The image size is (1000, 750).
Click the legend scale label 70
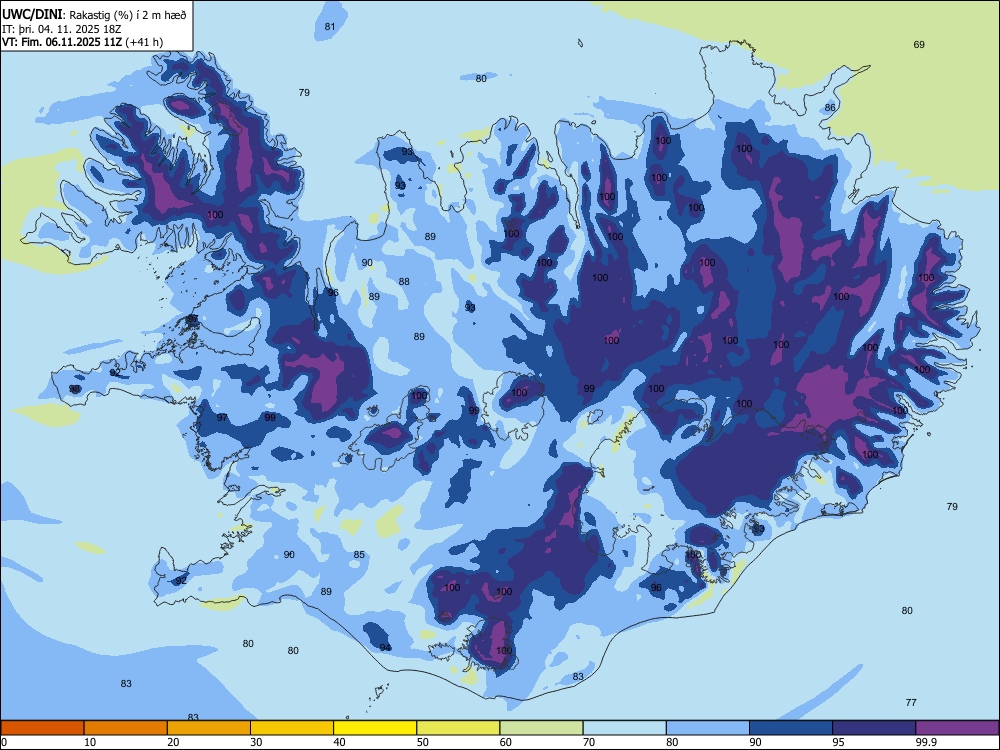pyautogui.click(x=589, y=742)
